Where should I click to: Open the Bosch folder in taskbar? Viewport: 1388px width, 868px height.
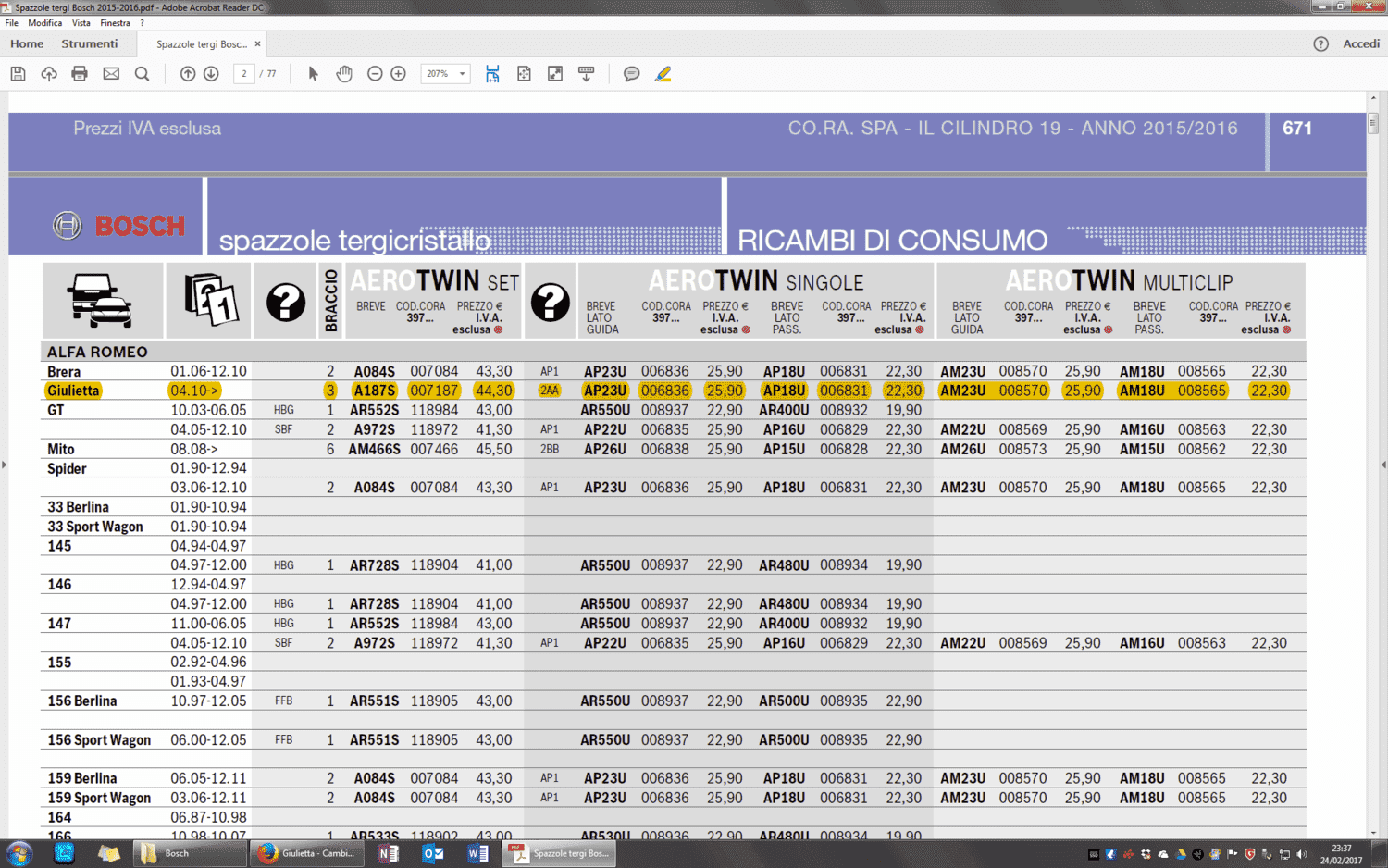pyautogui.click(x=190, y=853)
